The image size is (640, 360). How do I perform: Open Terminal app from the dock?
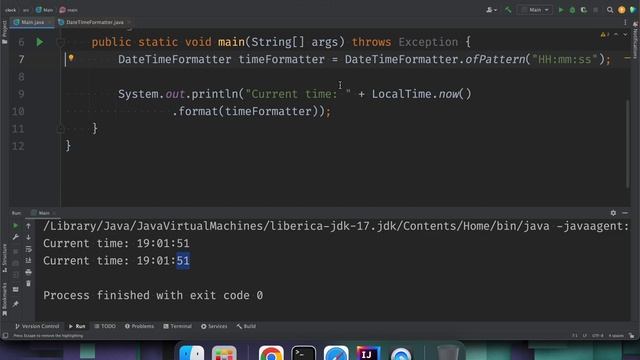pyautogui.click(x=303, y=353)
